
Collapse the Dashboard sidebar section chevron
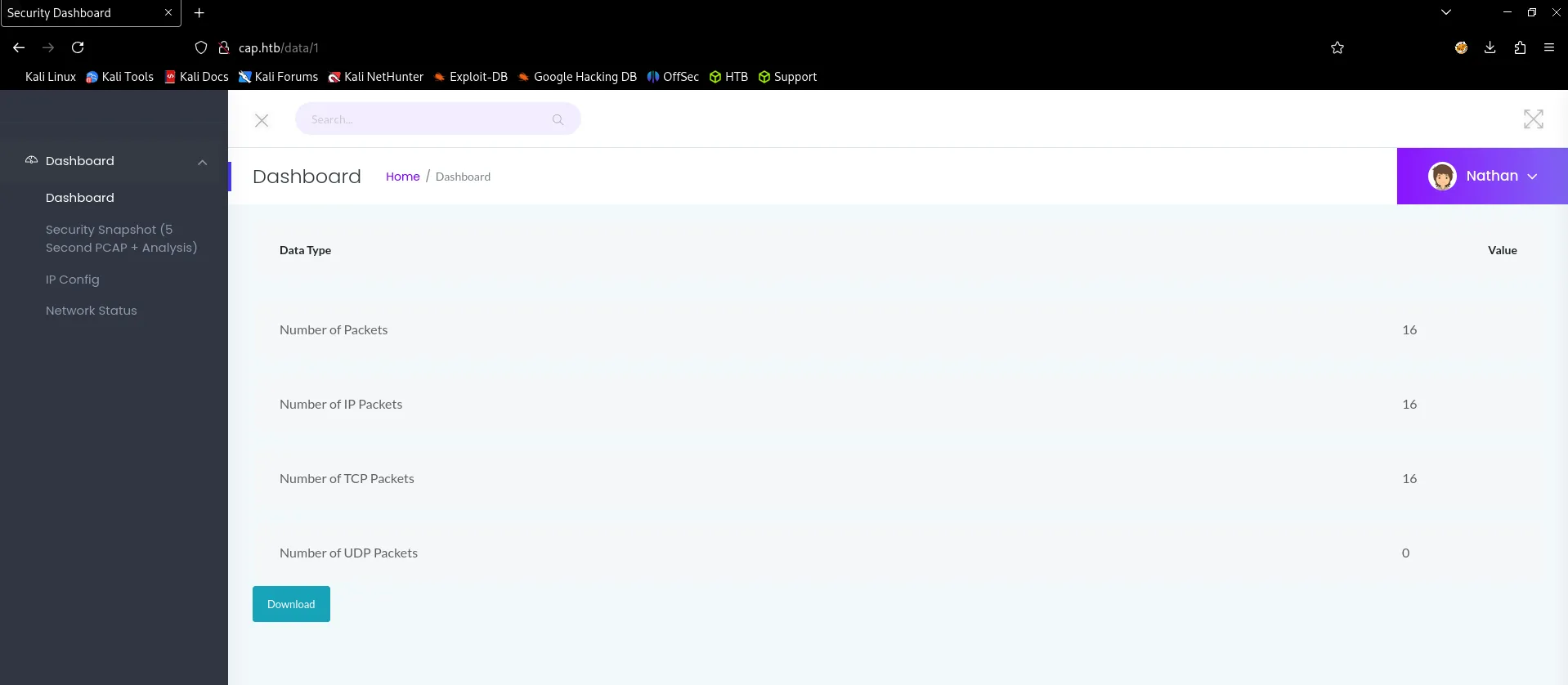click(x=202, y=162)
